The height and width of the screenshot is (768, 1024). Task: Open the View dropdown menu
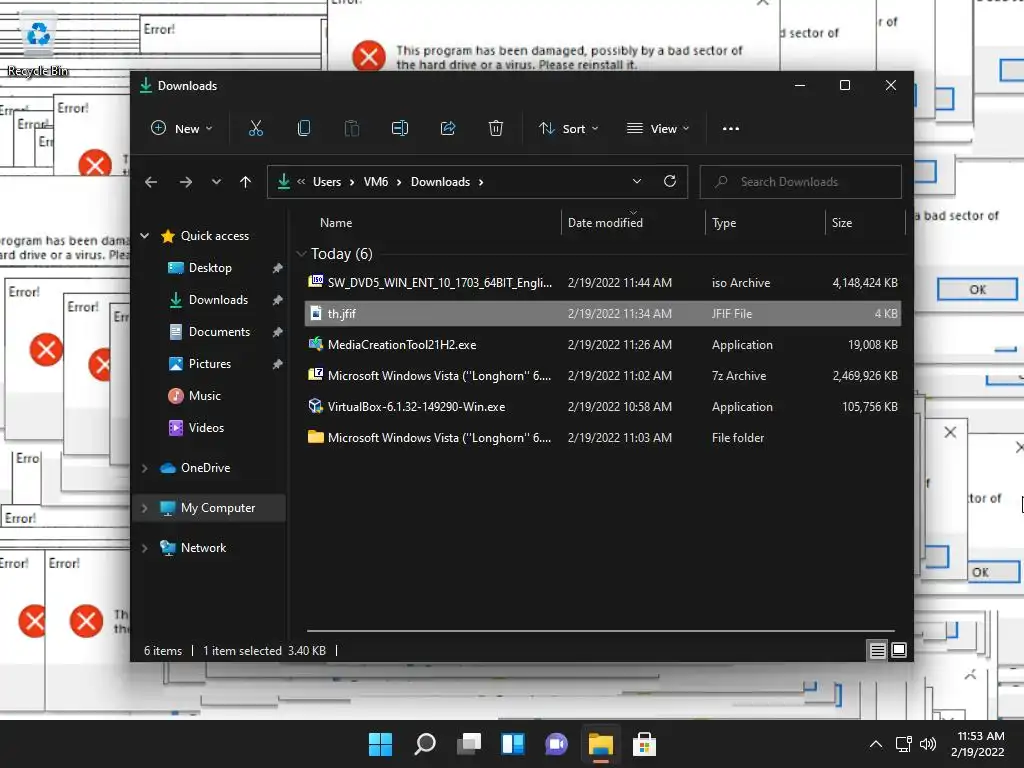click(658, 129)
